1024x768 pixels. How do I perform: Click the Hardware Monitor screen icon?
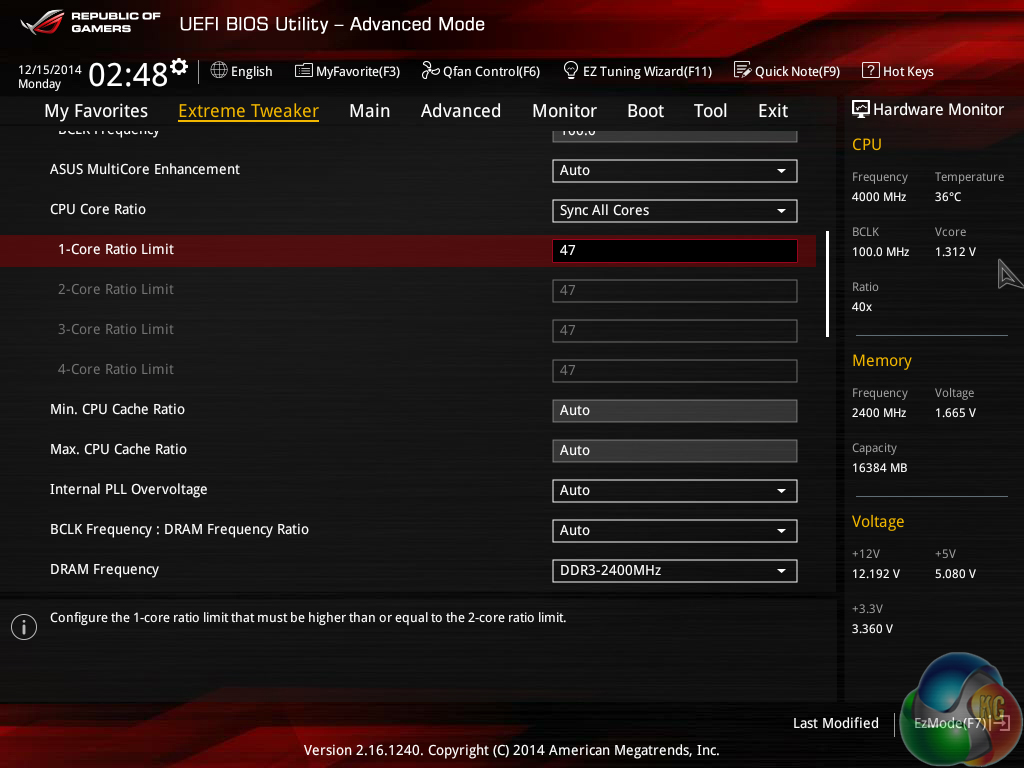pyautogui.click(x=861, y=109)
